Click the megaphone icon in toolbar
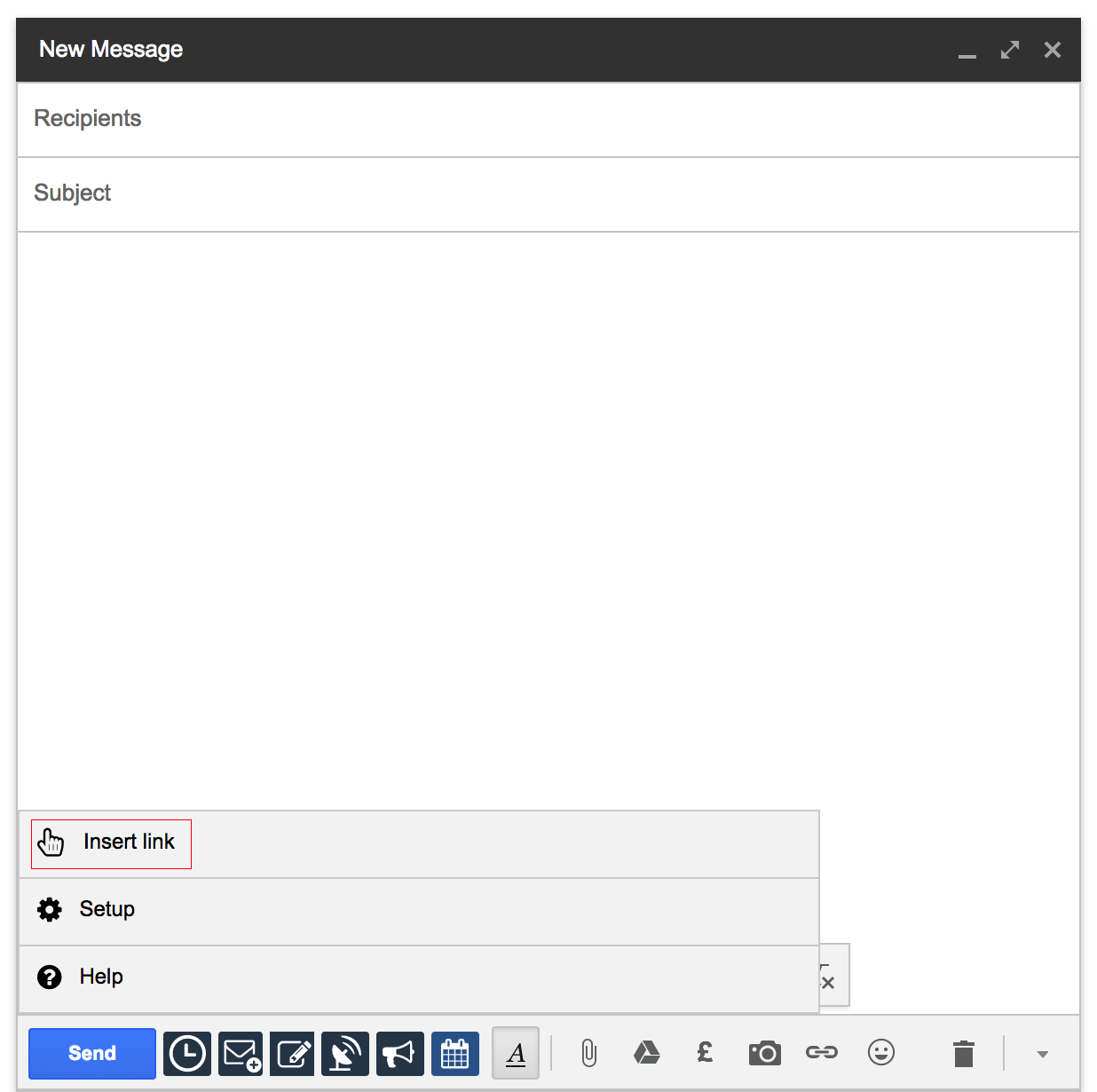 pos(399,1054)
